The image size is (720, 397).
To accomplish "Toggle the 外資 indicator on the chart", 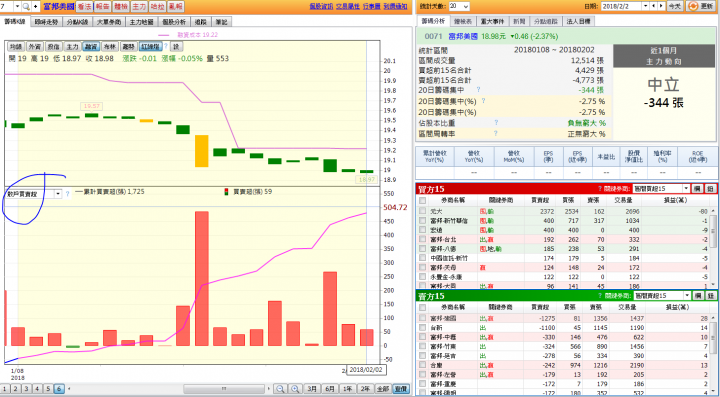I will click(x=34, y=46).
